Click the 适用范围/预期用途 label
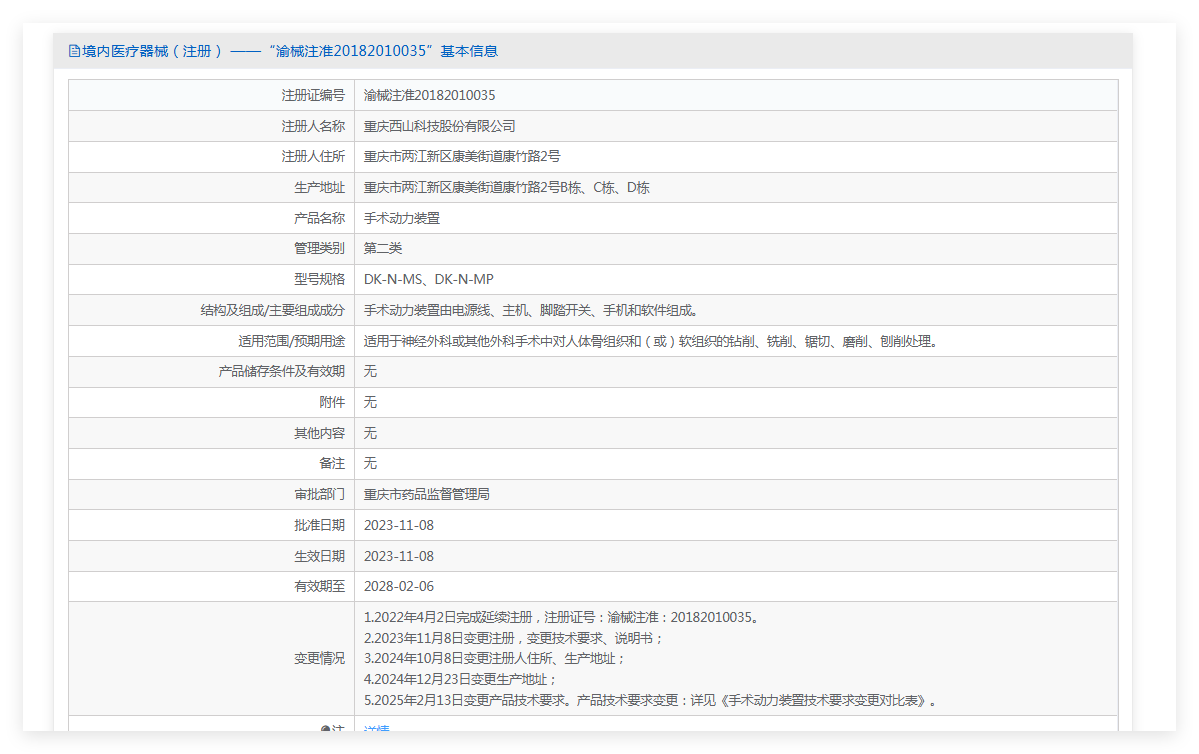Viewport: 1199px width, 754px height. pos(291,341)
